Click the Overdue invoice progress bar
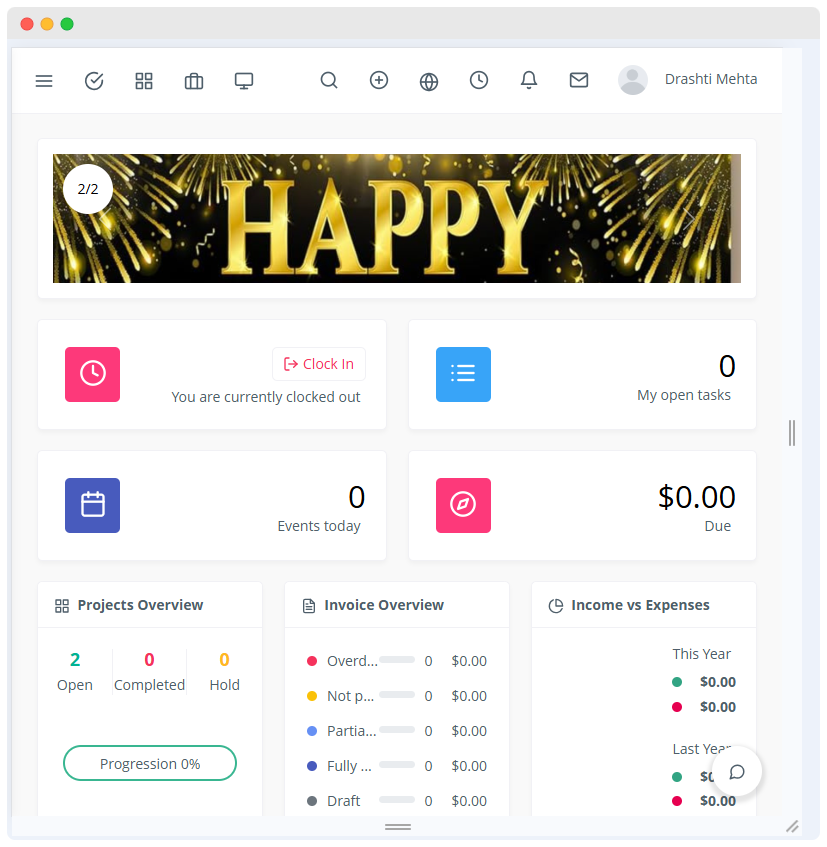Image resolution: width=827 pixels, height=847 pixels. point(397,660)
